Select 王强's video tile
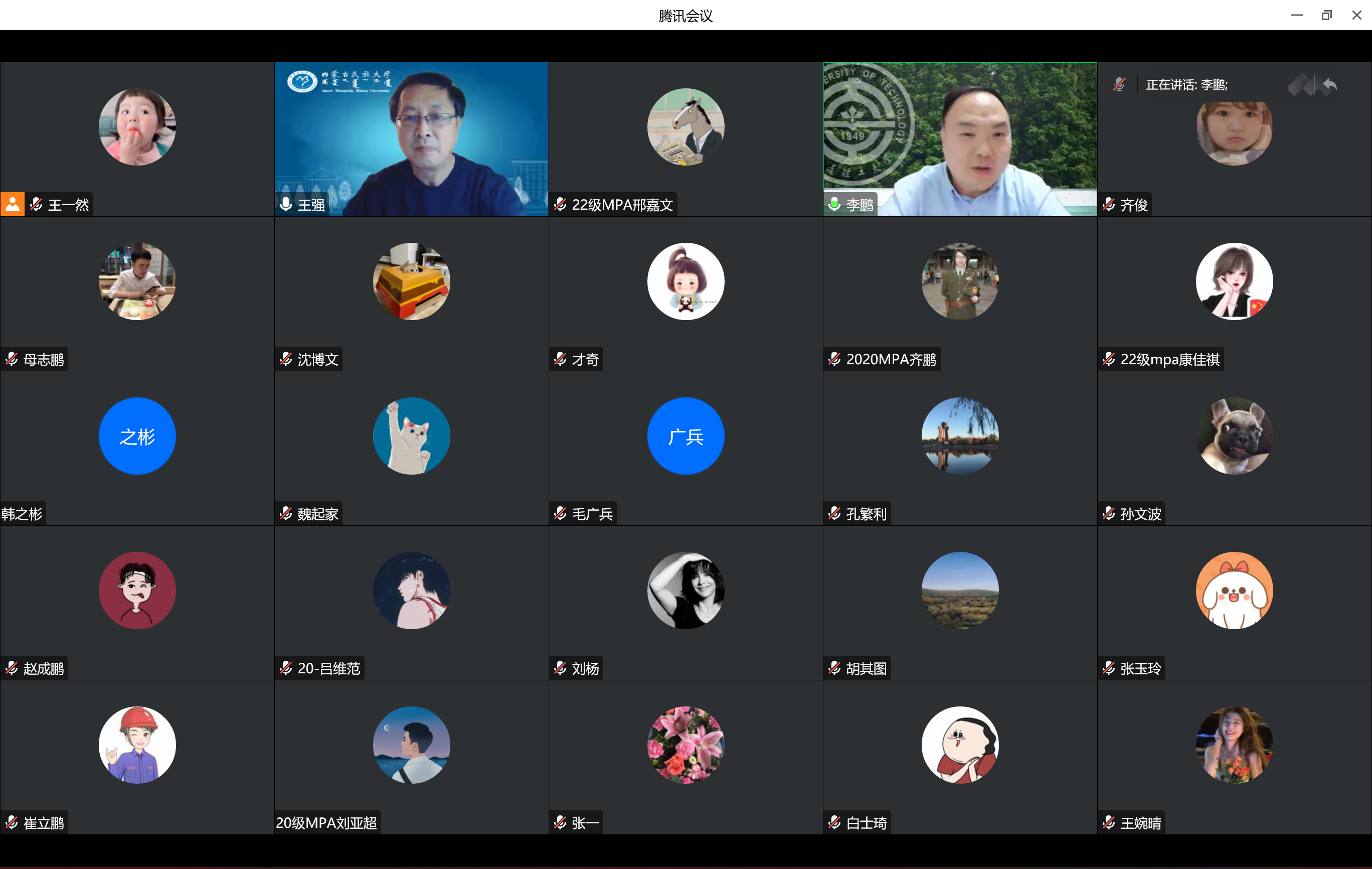Image resolution: width=1372 pixels, height=869 pixels. click(411, 139)
